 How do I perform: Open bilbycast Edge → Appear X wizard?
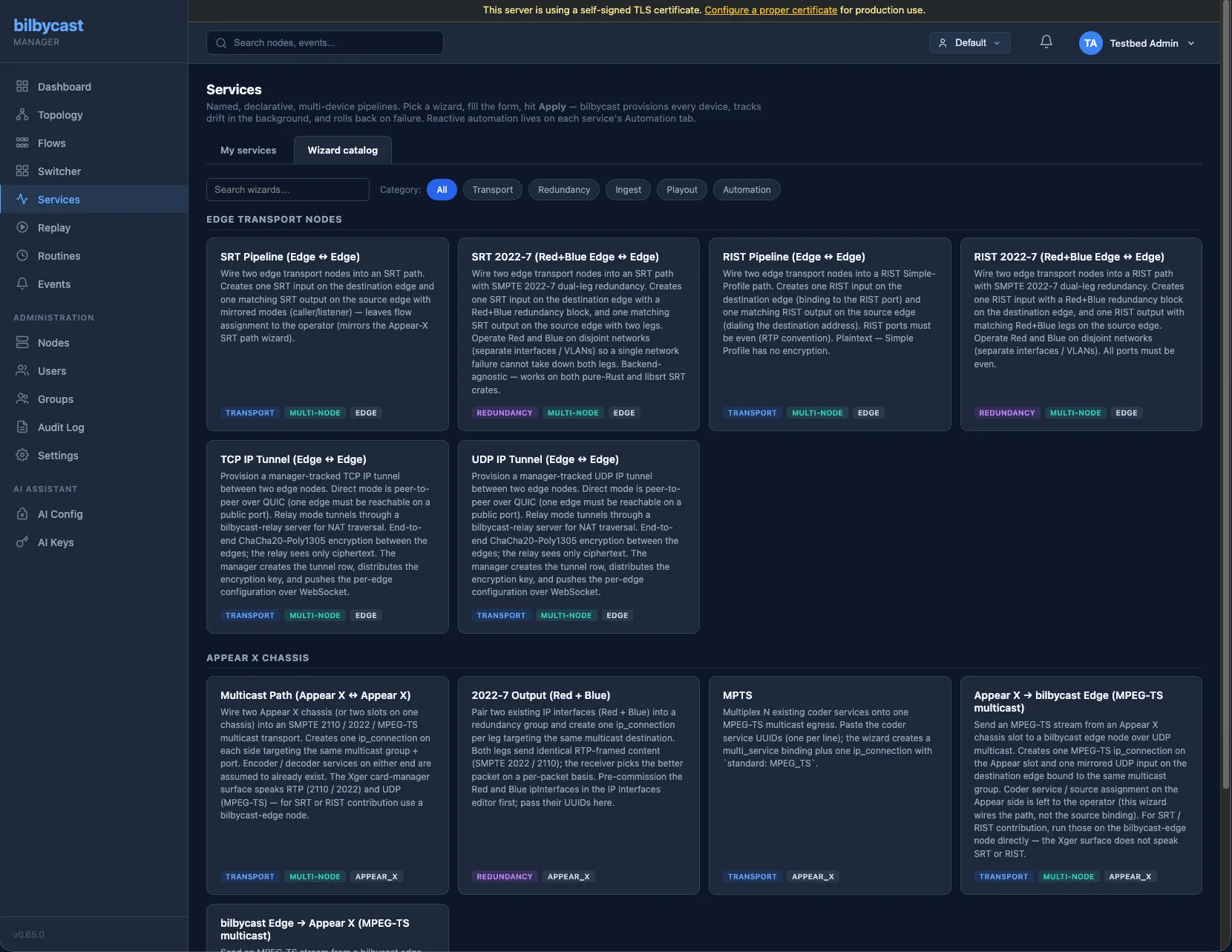tap(327, 928)
